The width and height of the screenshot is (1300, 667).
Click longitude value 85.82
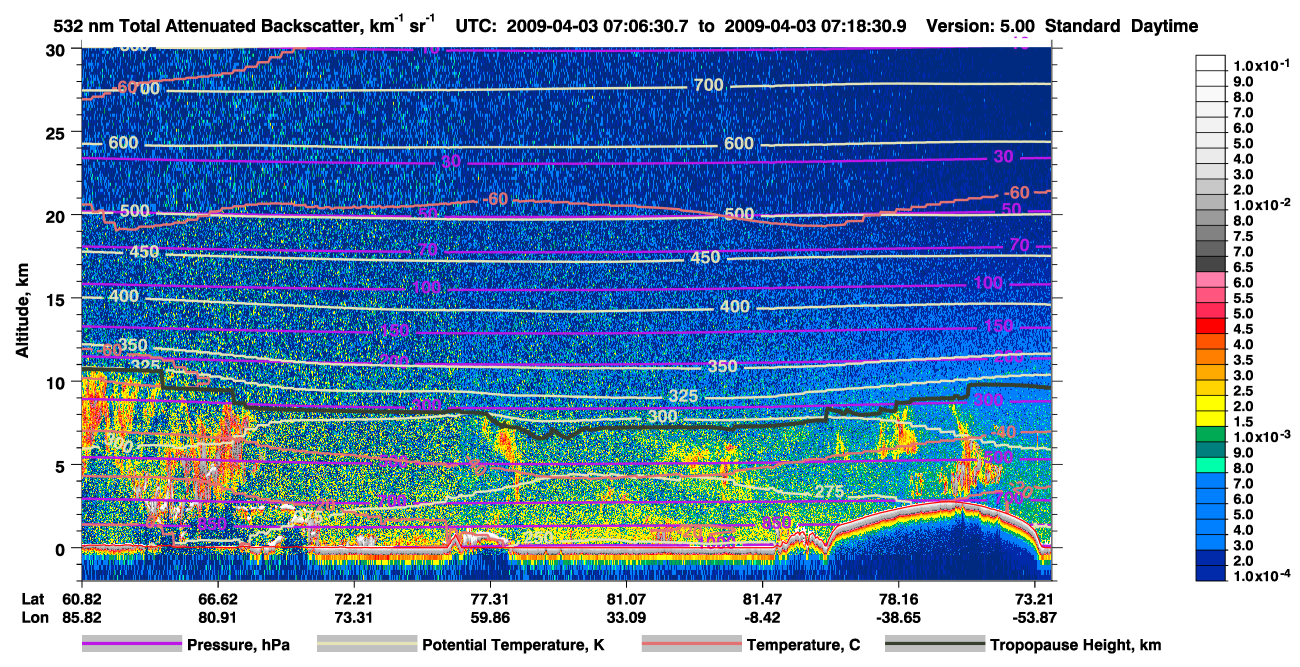click(x=81, y=617)
